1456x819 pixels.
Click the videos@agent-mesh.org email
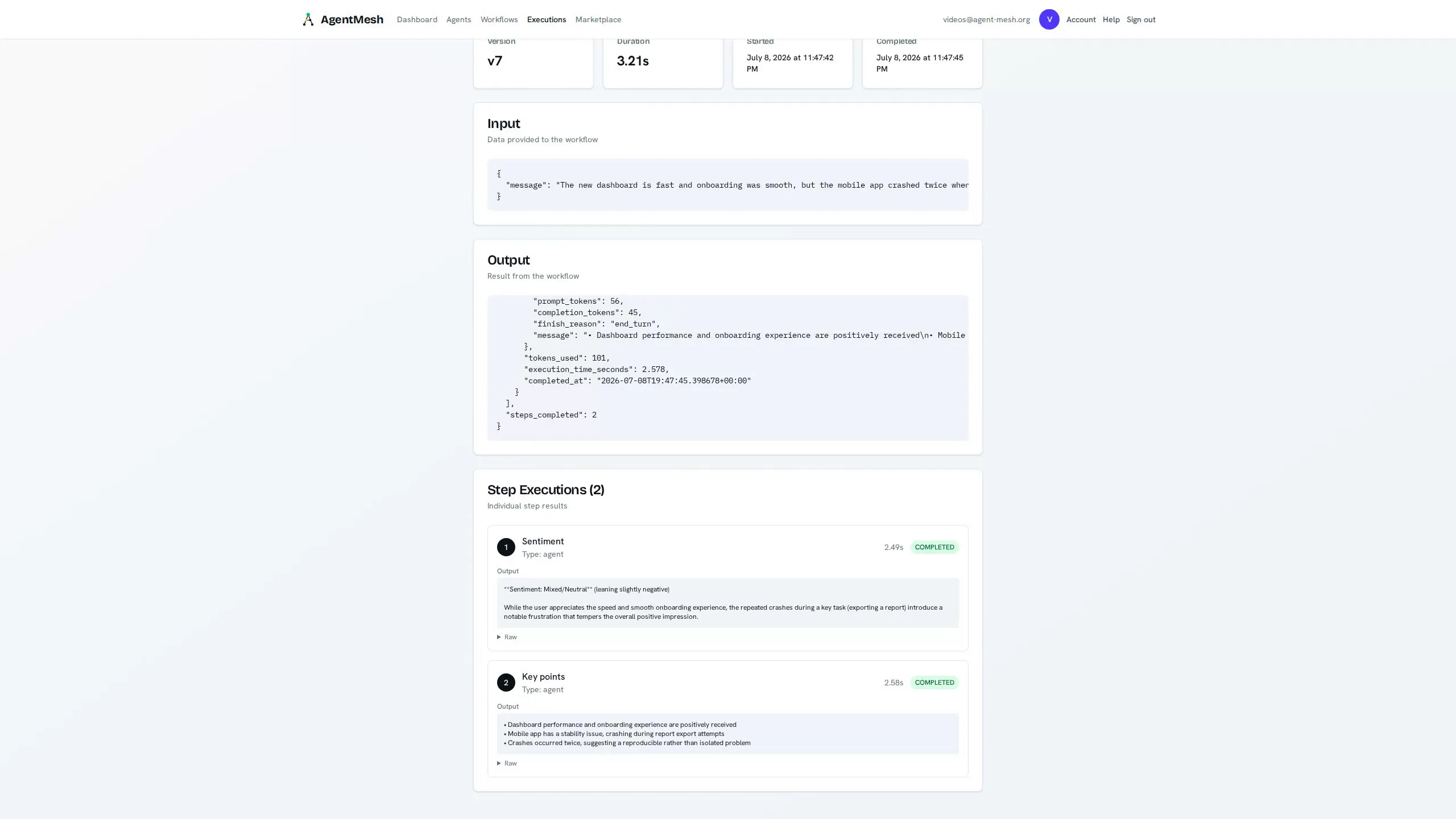pyautogui.click(x=986, y=19)
